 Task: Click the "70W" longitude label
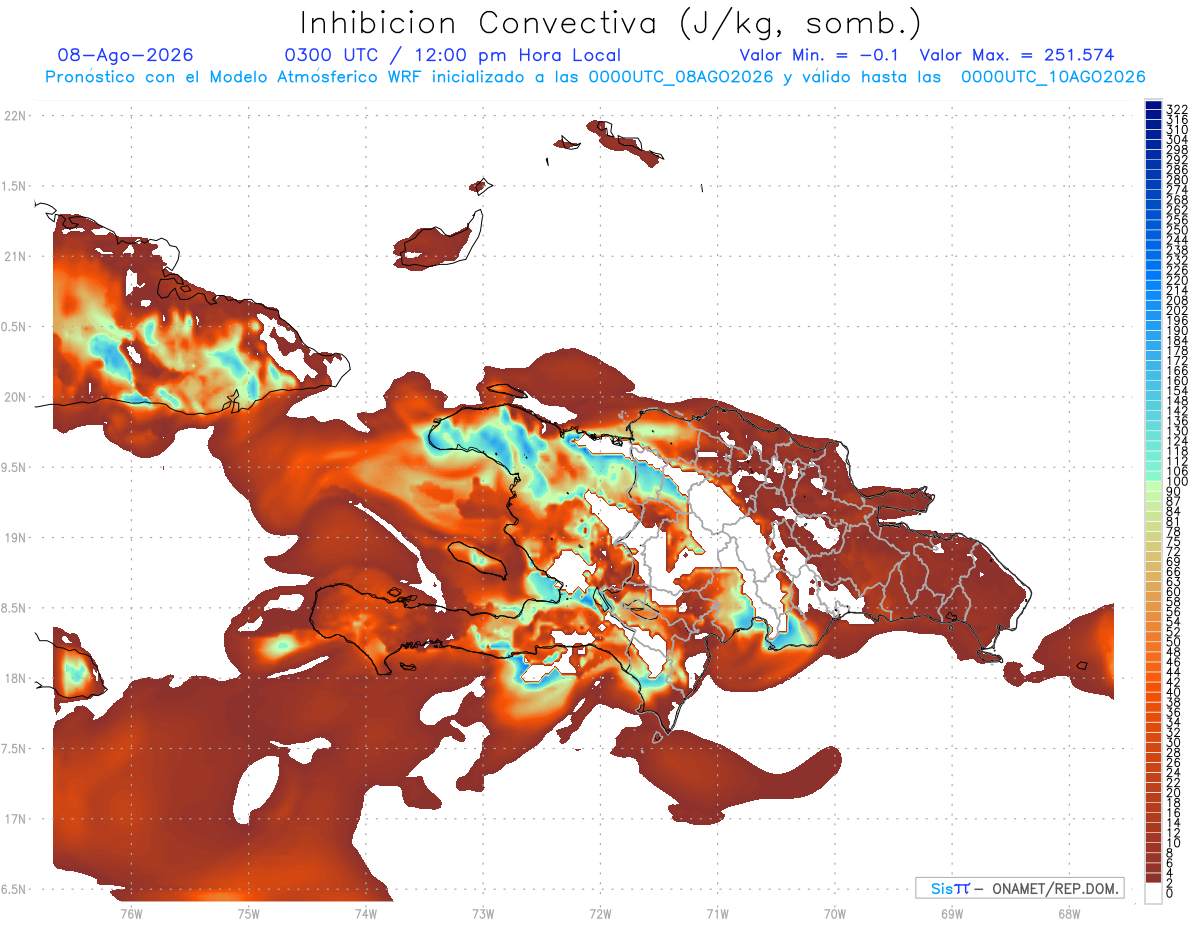[834, 914]
